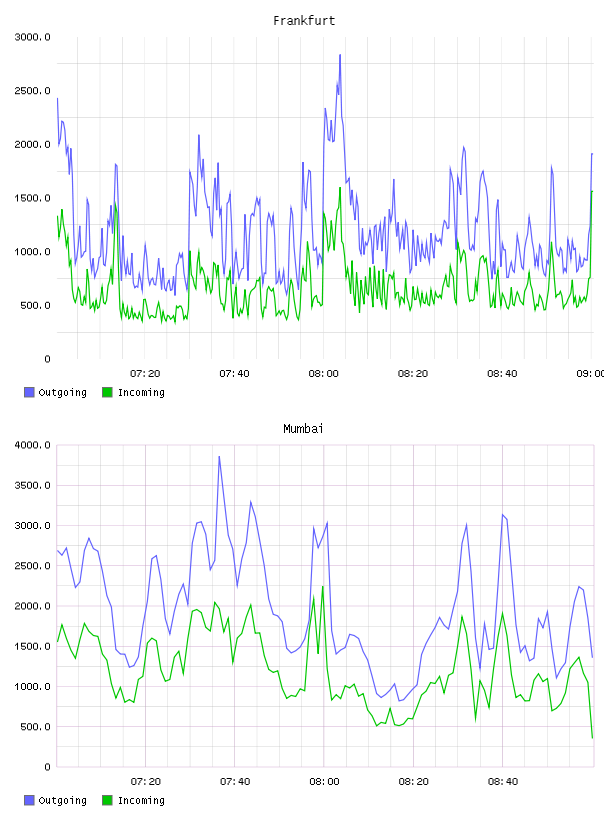The image size is (608, 816).
Task: Click the 1500.0 y-axis label on Mumbai
Action: tap(32, 646)
